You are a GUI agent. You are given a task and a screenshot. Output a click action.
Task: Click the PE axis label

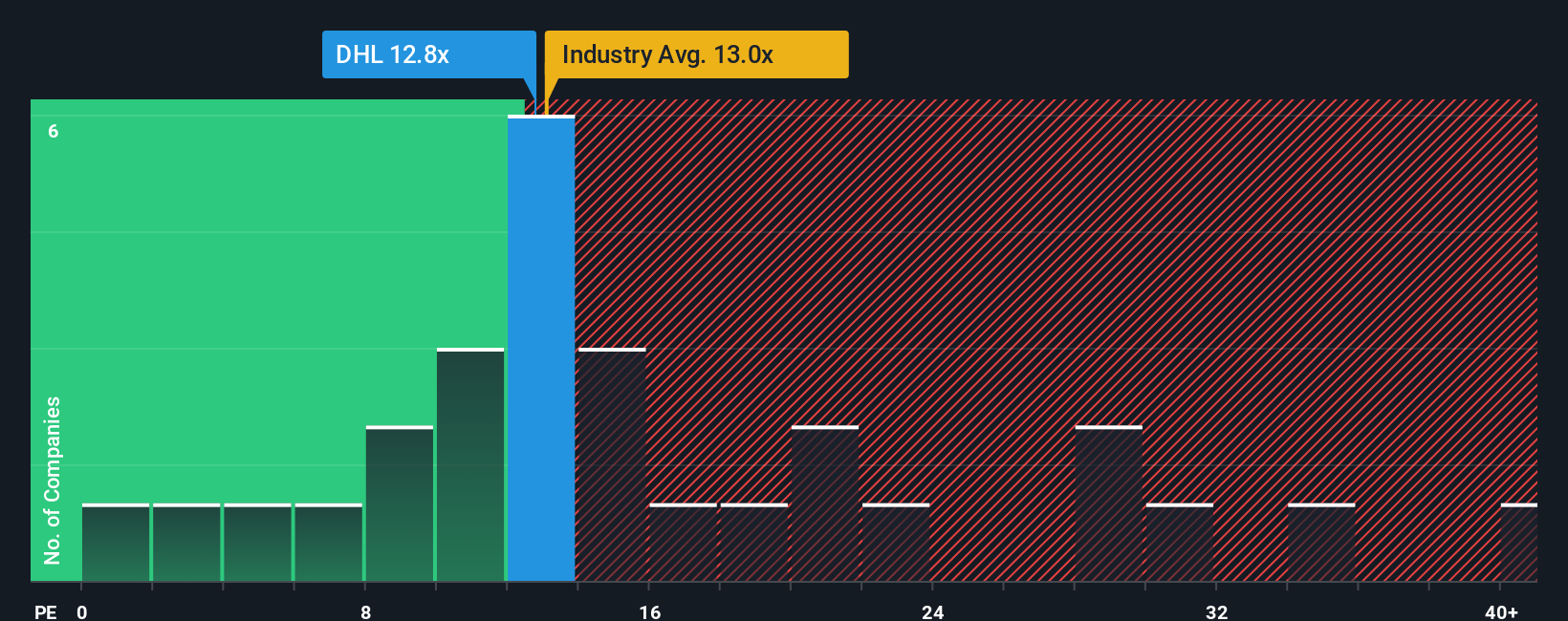pos(46,611)
